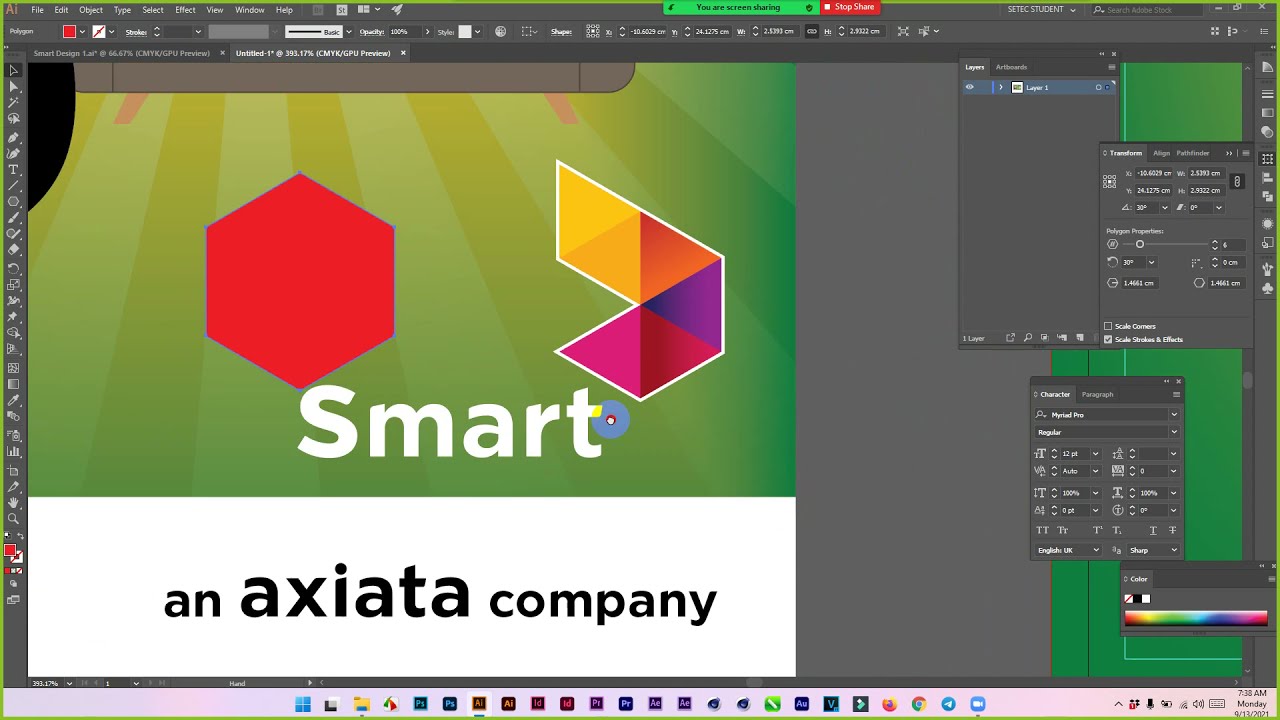Select the Direct Selection tool
1280x720 pixels.
click(x=13, y=87)
